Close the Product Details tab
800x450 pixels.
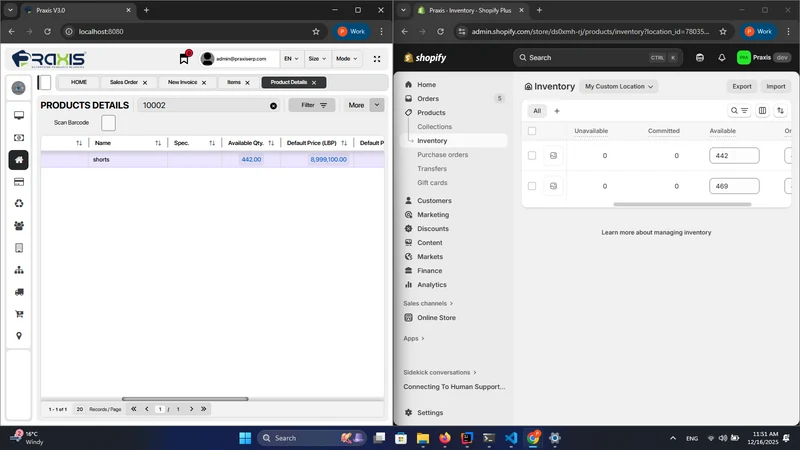click(314, 83)
